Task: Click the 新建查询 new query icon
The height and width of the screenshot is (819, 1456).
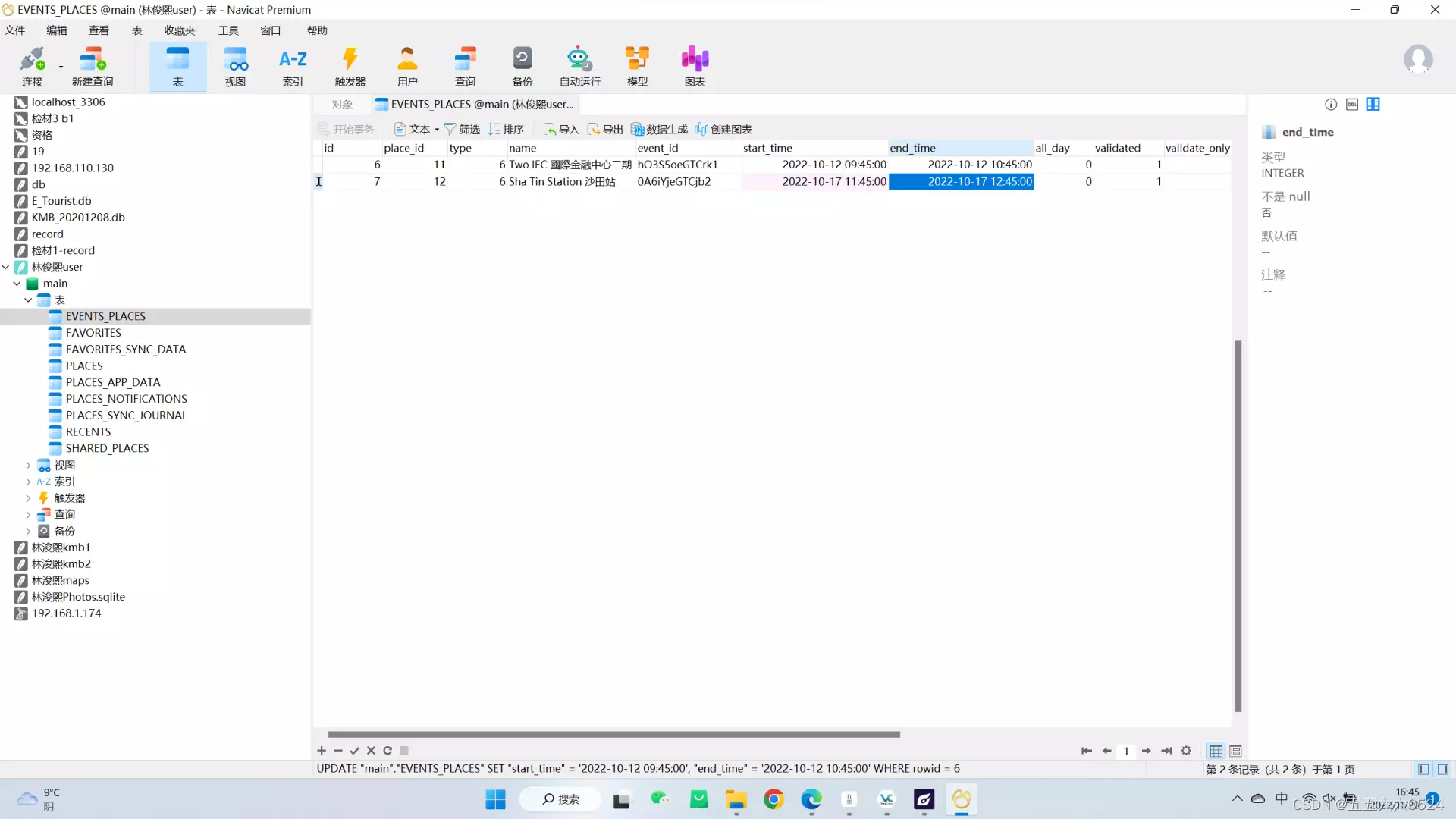Action: pyautogui.click(x=93, y=66)
